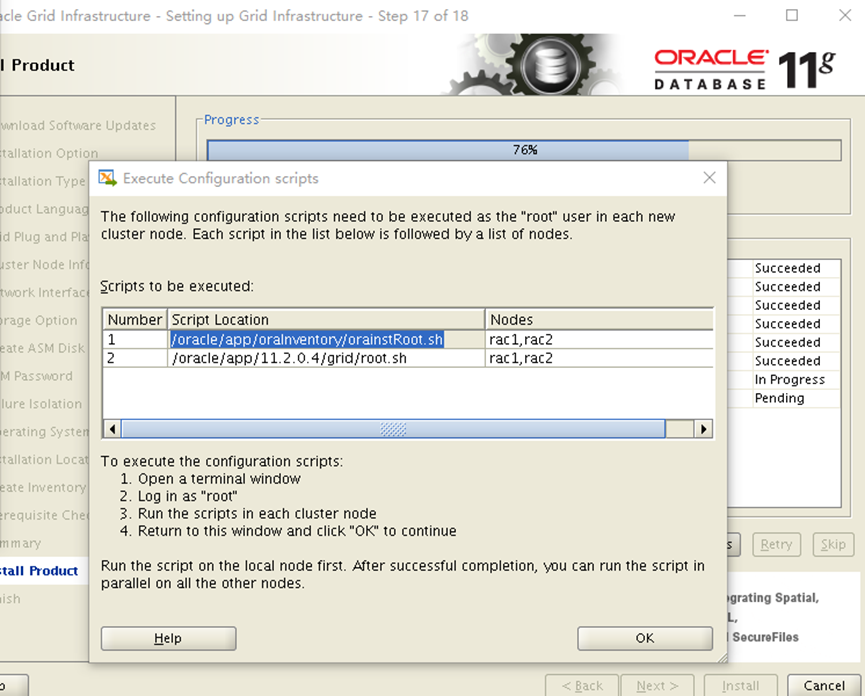Select the Storage Option step in sidebar
The image size is (865, 696).
(x=39, y=320)
